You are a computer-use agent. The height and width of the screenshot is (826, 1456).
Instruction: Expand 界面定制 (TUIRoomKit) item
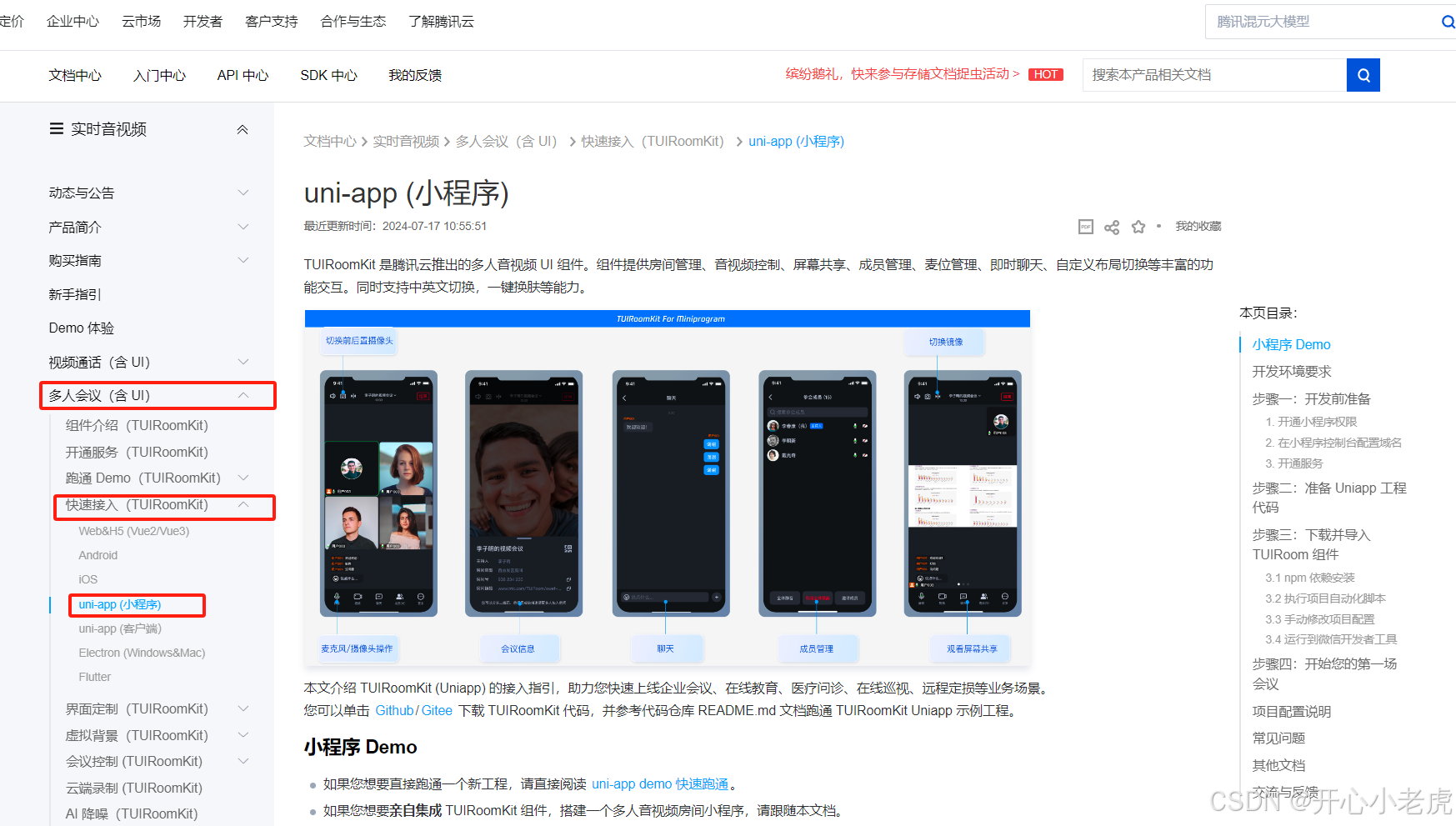243,708
